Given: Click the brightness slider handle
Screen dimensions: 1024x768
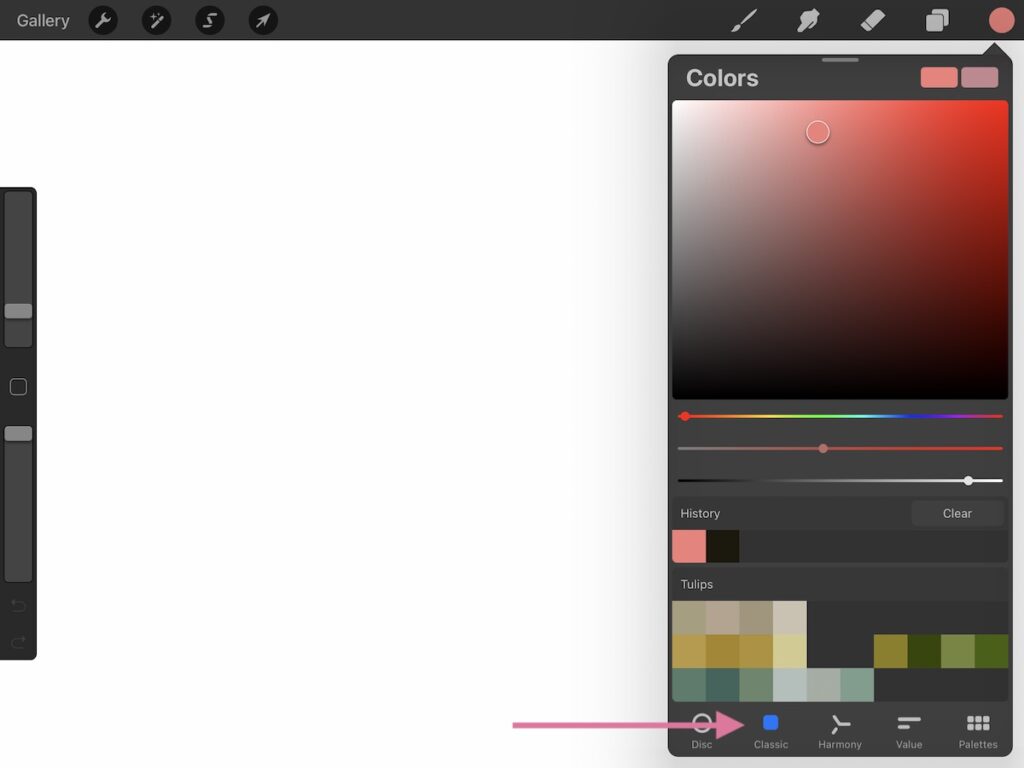Looking at the screenshot, I should [968, 481].
